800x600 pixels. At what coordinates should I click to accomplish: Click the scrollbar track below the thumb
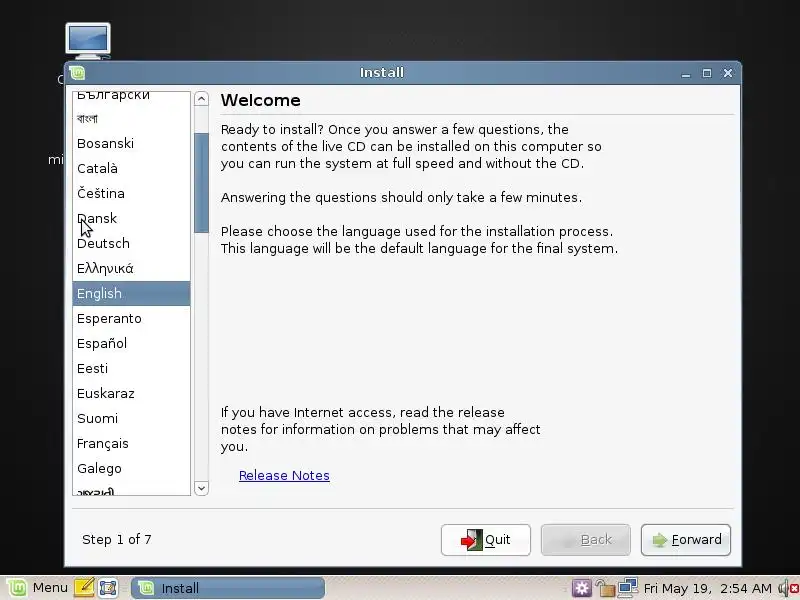(x=202, y=357)
